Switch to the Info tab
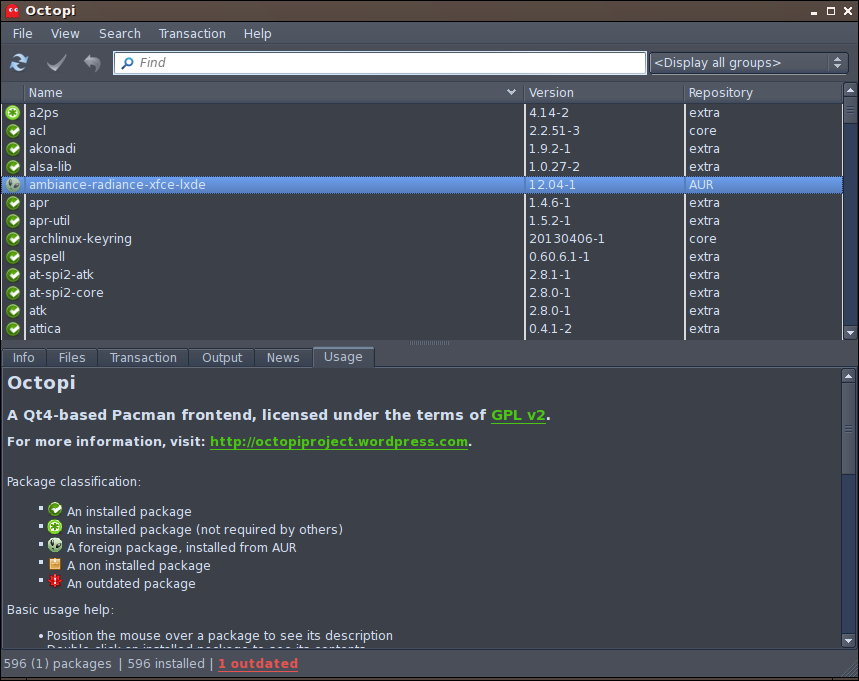This screenshot has width=859, height=681. (24, 358)
